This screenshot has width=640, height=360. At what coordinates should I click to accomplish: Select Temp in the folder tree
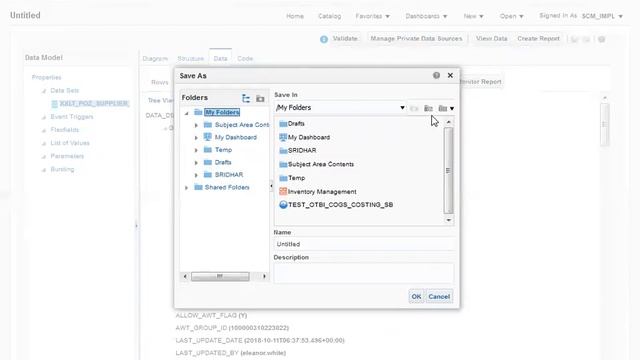[x=223, y=150]
